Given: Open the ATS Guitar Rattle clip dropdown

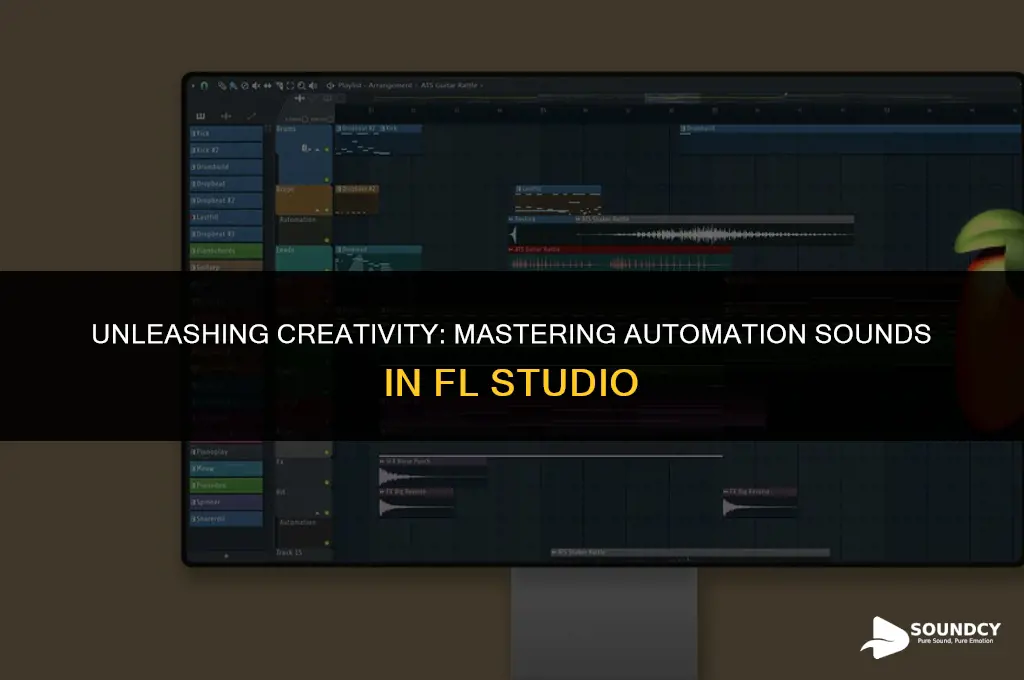Looking at the screenshot, I should coord(482,86).
